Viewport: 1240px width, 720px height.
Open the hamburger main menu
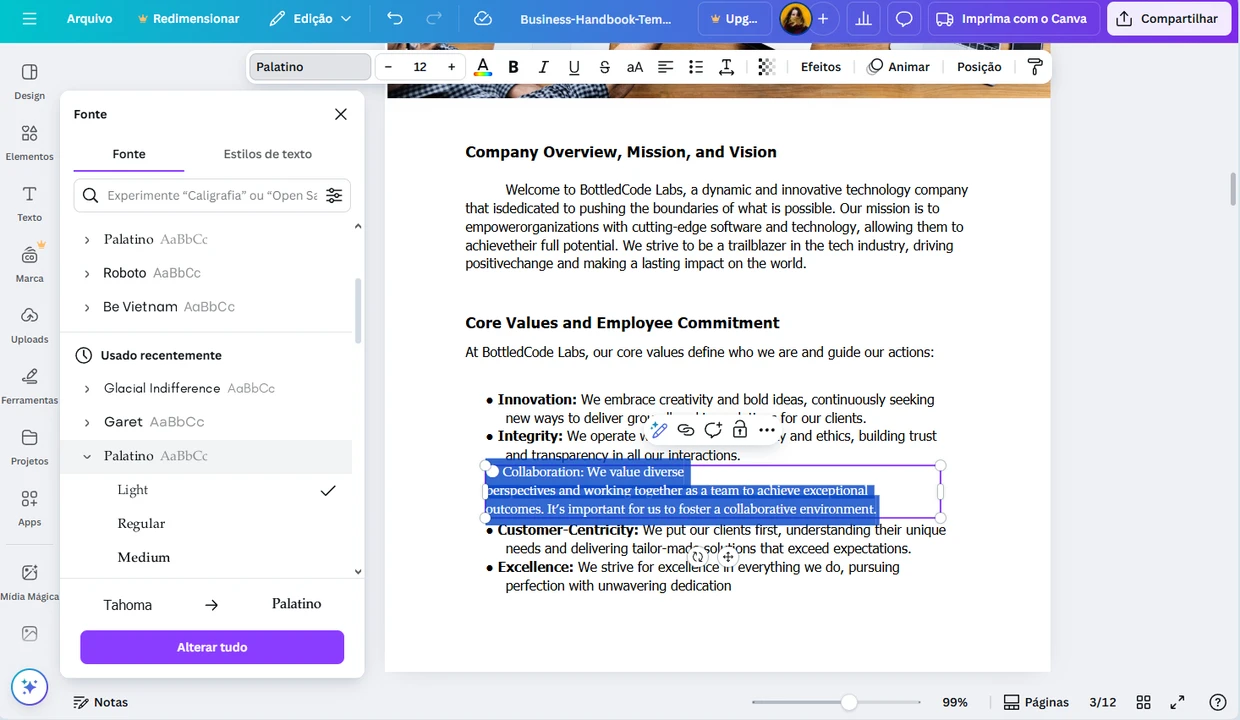pyautogui.click(x=29, y=19)
